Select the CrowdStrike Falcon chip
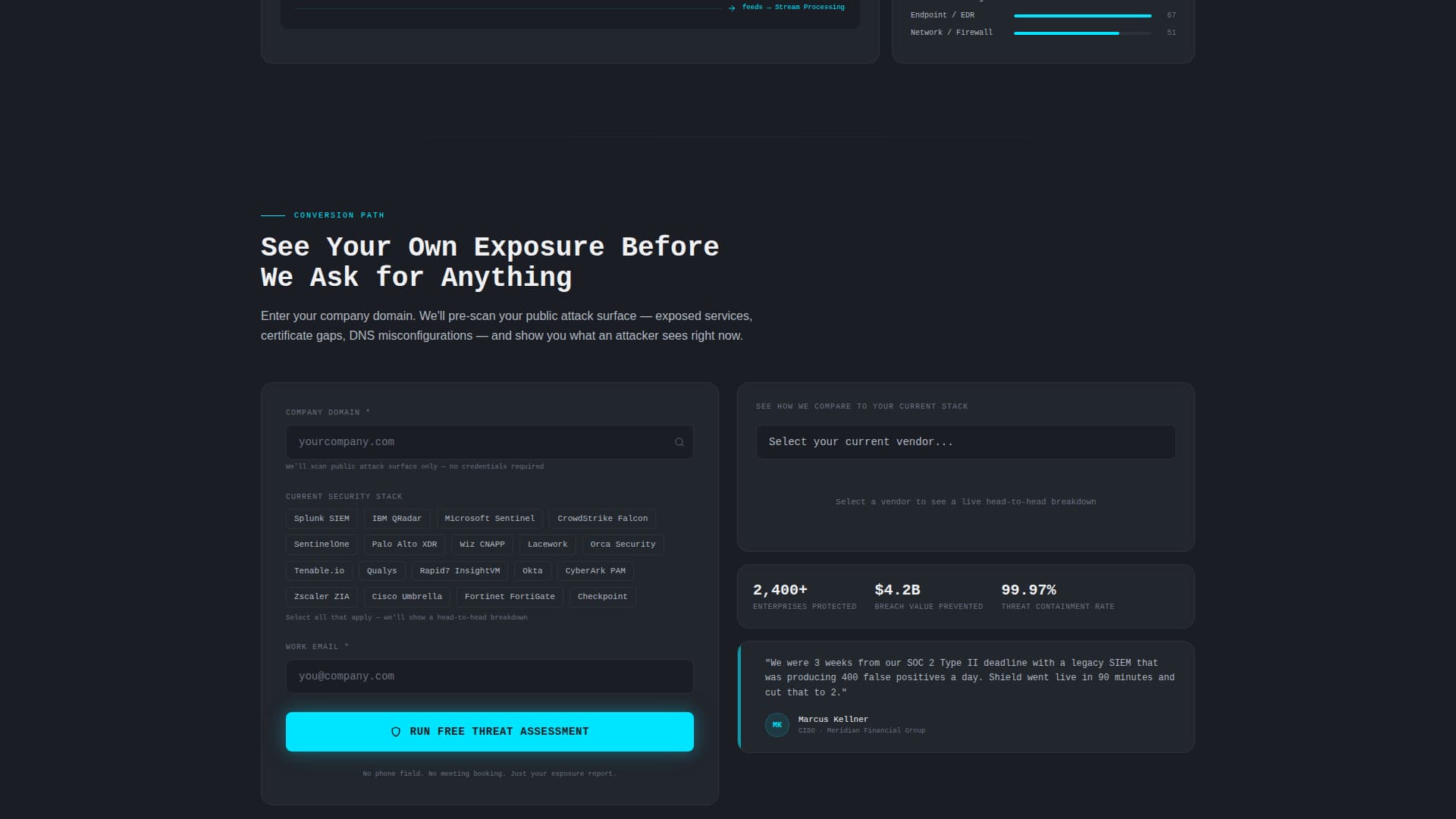This screenshot has width=1456, height=819. click(x=603, y=519)
